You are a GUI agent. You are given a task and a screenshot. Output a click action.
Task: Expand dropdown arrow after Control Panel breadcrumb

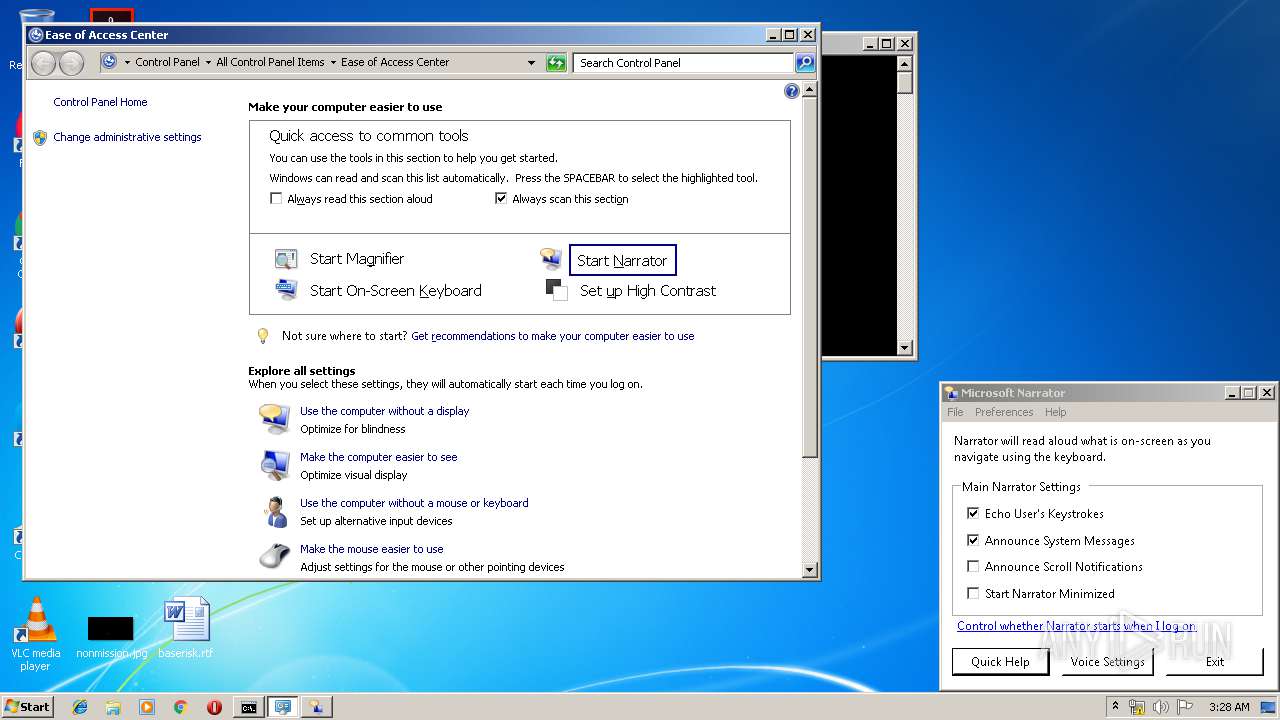tap(208, 62)
